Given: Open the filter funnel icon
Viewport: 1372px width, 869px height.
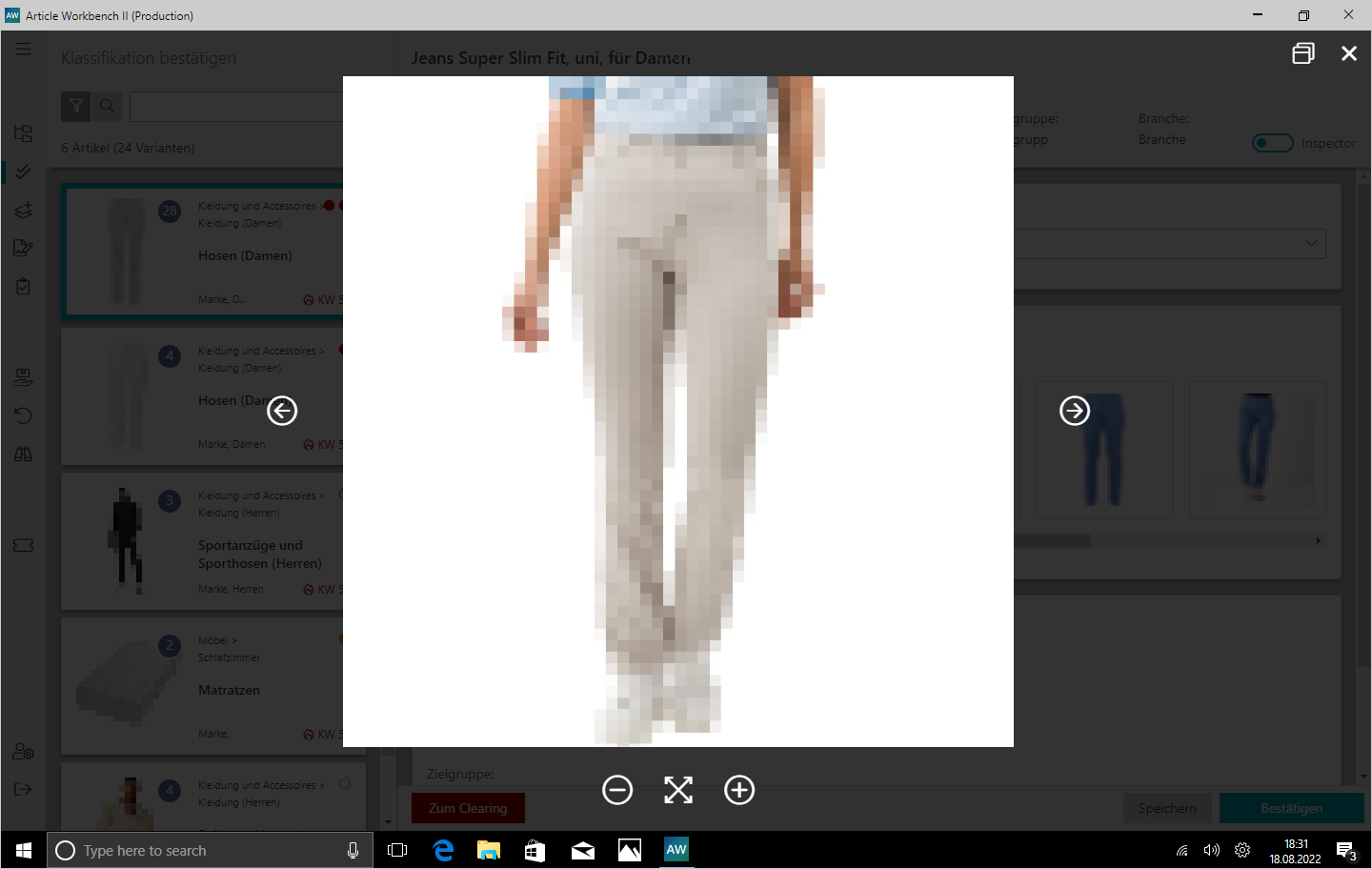Looking at the screenshot, I should (x=76, y=107).
